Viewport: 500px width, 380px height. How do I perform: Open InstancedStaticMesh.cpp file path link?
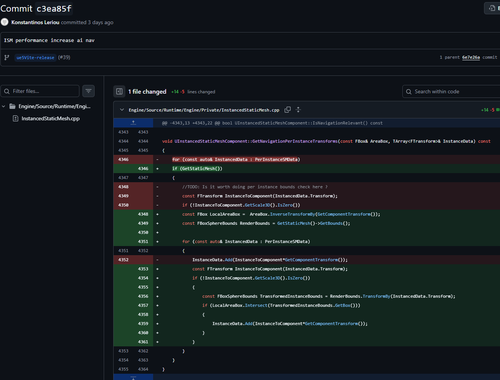pos(204,110)
